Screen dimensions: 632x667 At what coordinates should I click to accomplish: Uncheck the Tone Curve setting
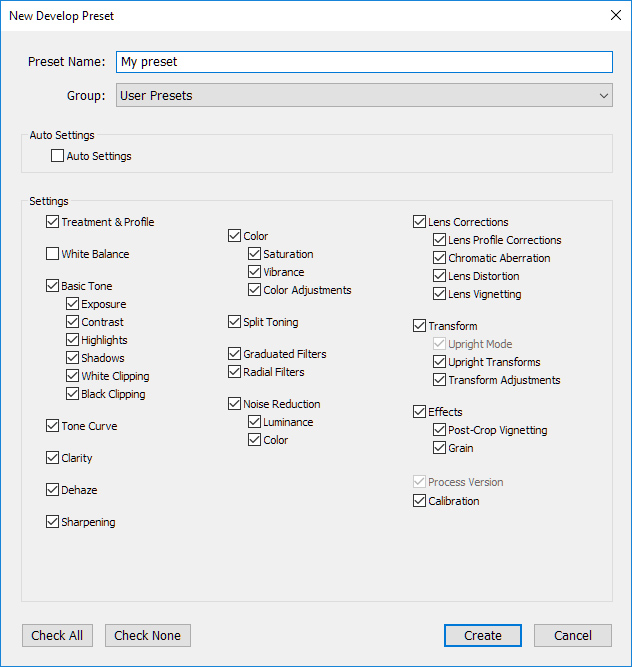pyautogui.click(x=53, y=426)
